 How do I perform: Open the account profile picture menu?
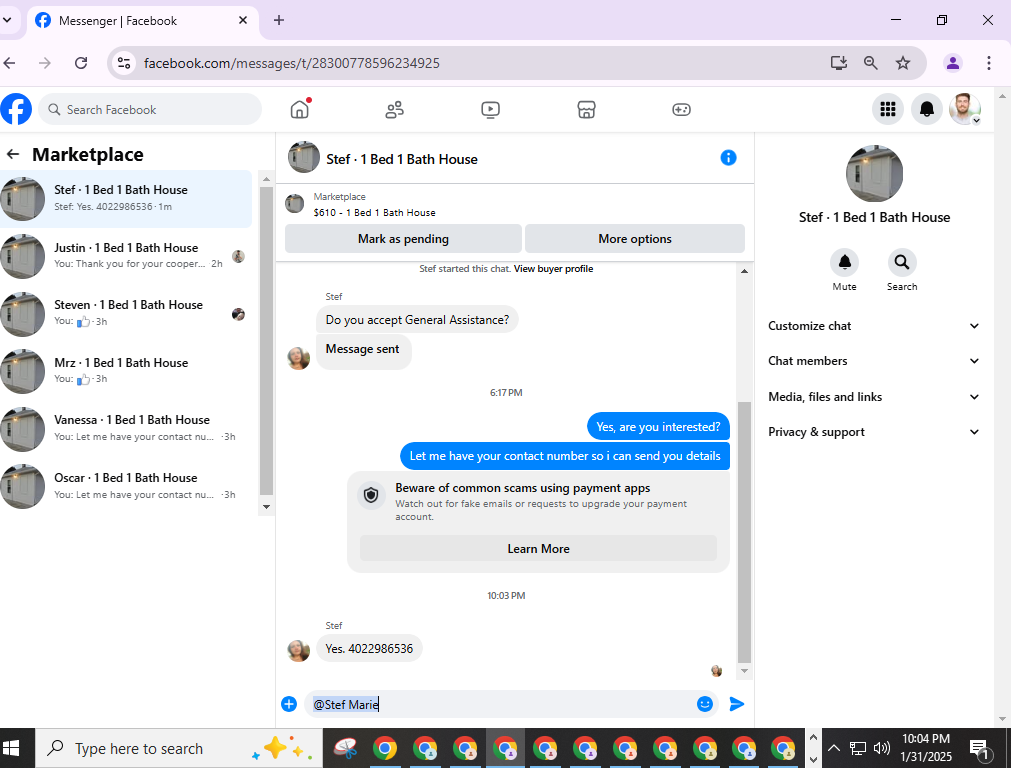point(965,110)
